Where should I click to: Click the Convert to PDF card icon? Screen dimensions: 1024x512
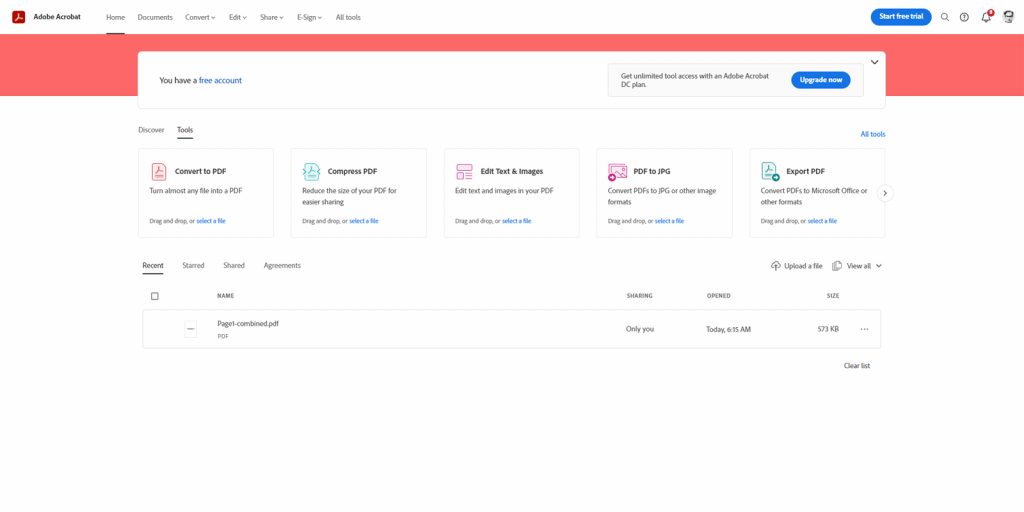[x=159, y=172]
